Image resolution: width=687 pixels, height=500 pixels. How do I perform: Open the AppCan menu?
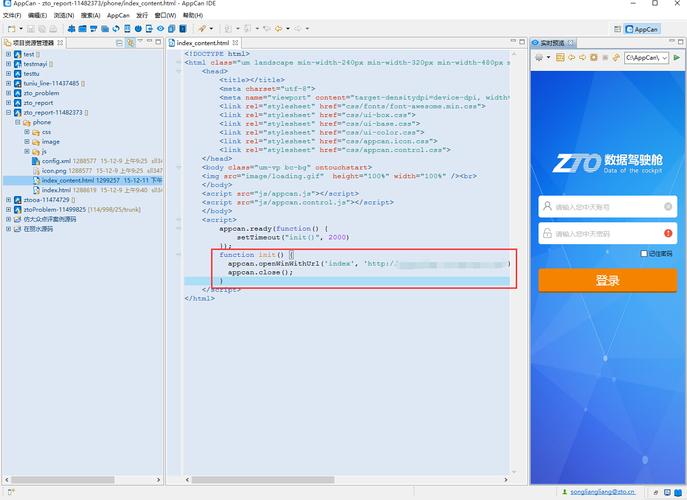coord(118,15)
